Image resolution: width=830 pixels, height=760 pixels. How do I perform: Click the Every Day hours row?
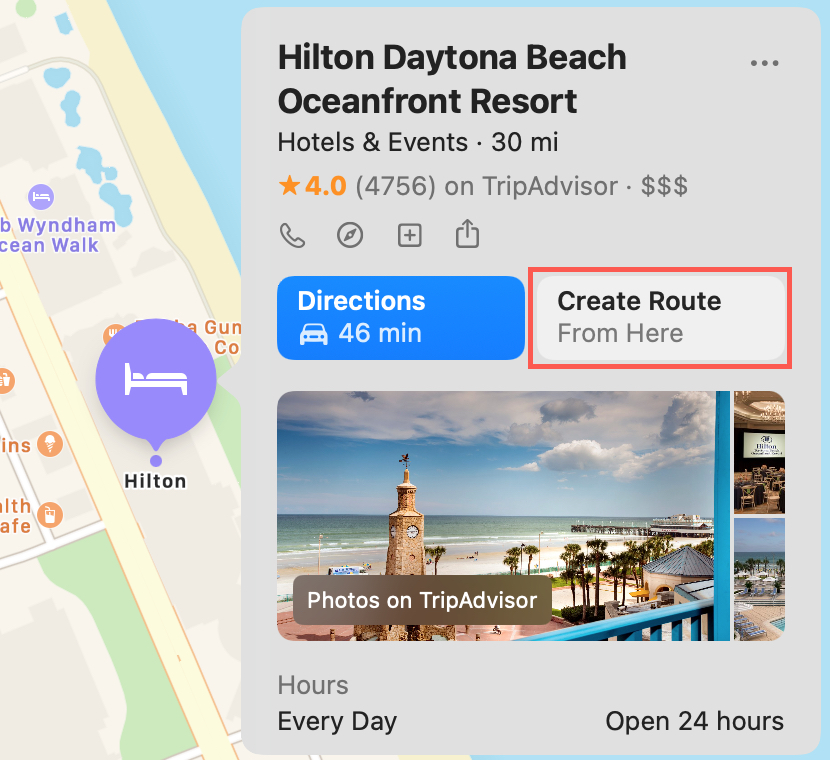531,721
